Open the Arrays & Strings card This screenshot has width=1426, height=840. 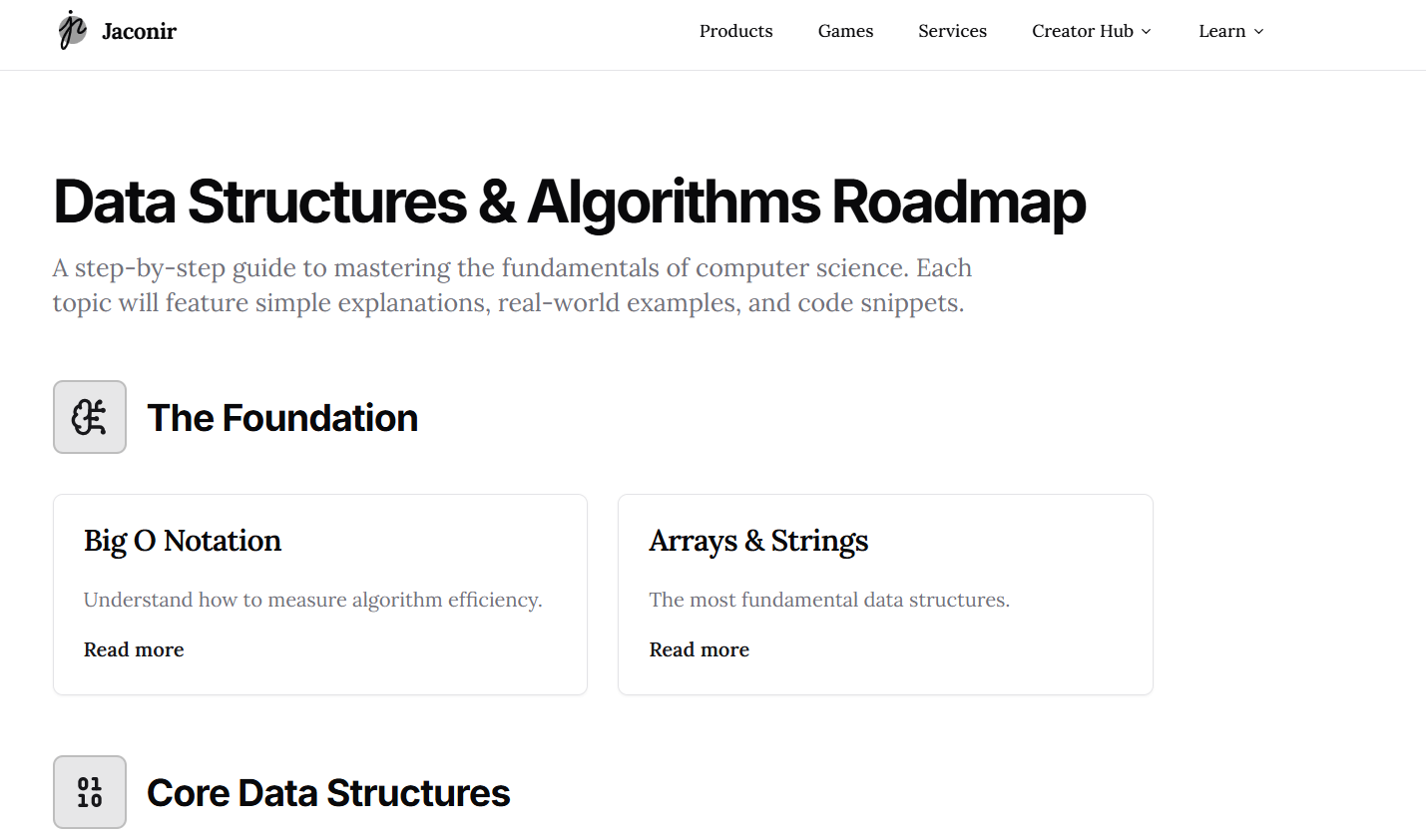[885, 594]
